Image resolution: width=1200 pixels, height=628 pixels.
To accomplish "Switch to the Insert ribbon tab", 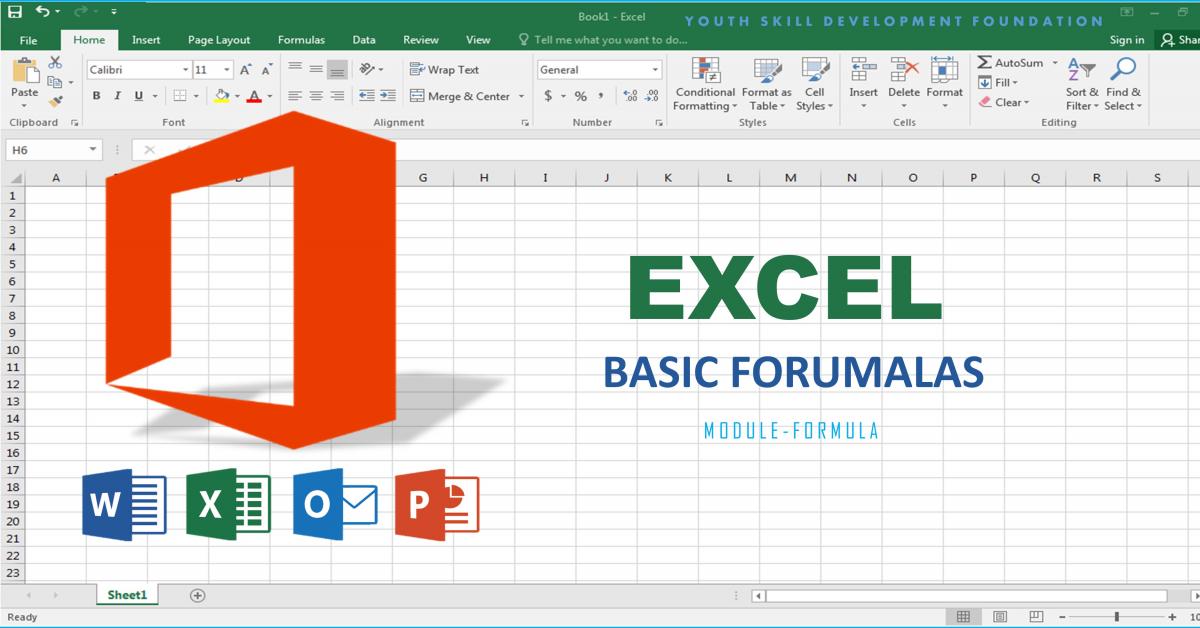I will pos(146,40).
